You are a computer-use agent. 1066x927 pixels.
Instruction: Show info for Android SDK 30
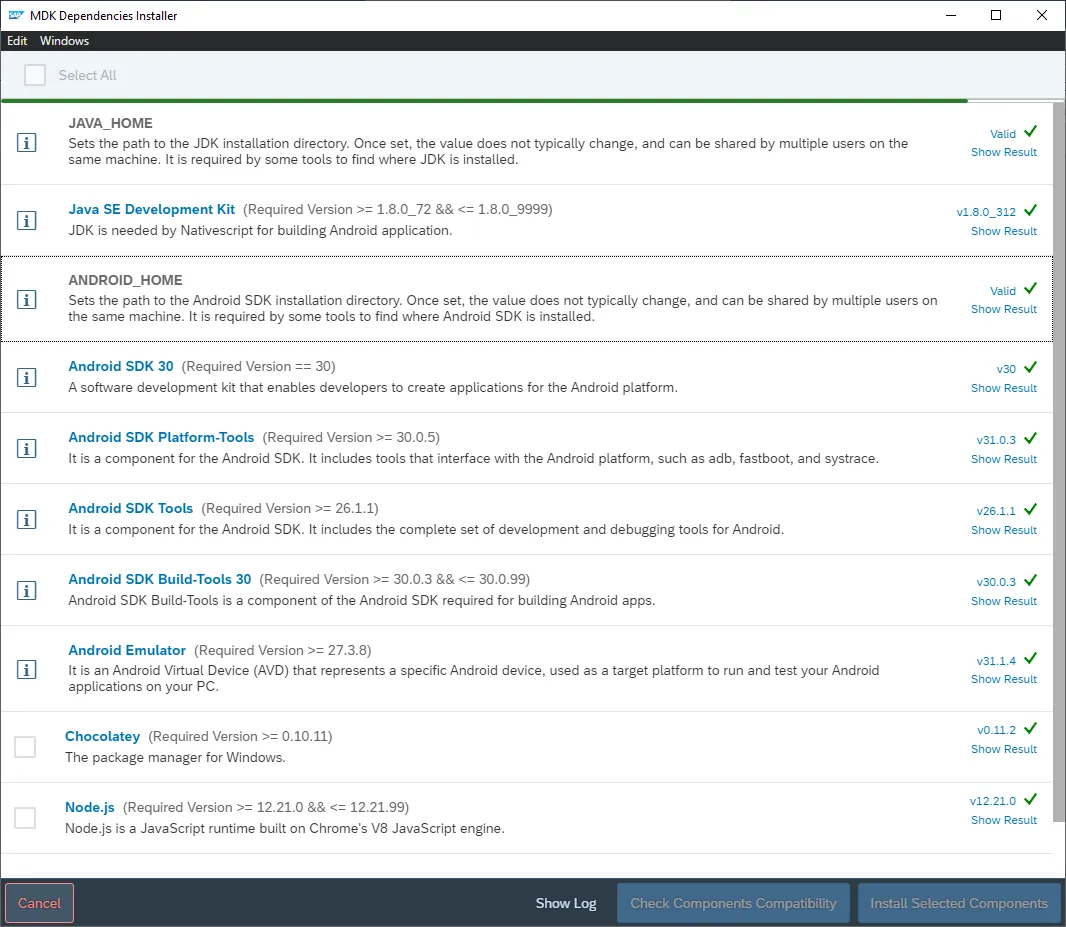click(x=27, y=377)
